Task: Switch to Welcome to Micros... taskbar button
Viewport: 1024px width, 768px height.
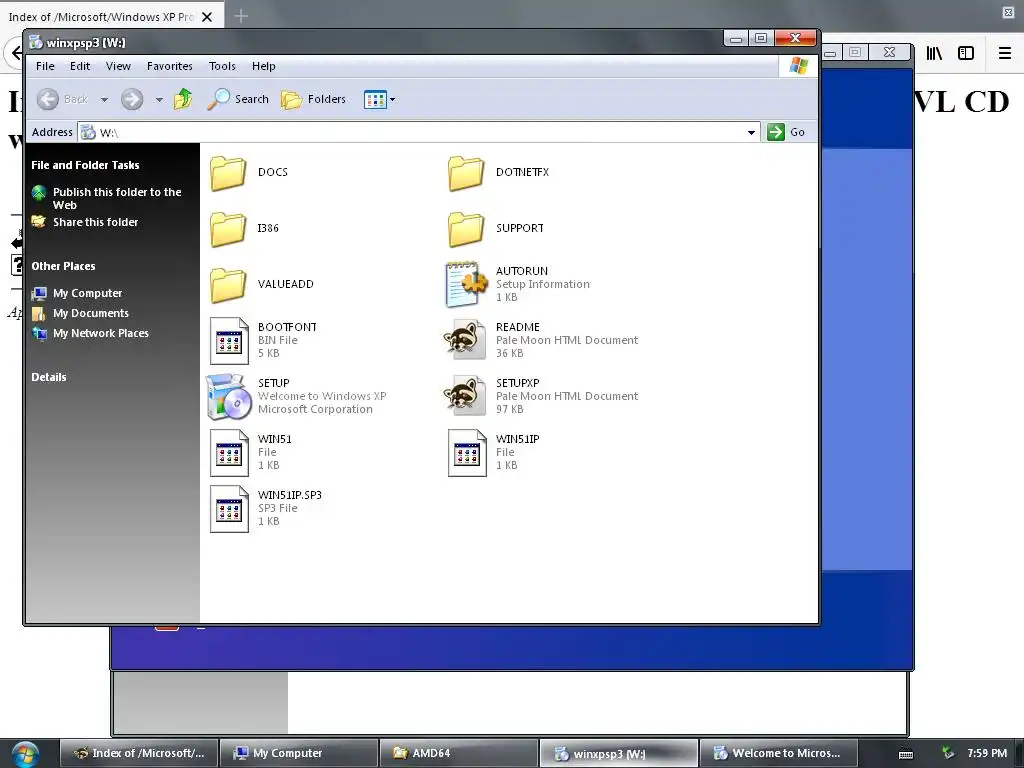Action: click(778, 753)
